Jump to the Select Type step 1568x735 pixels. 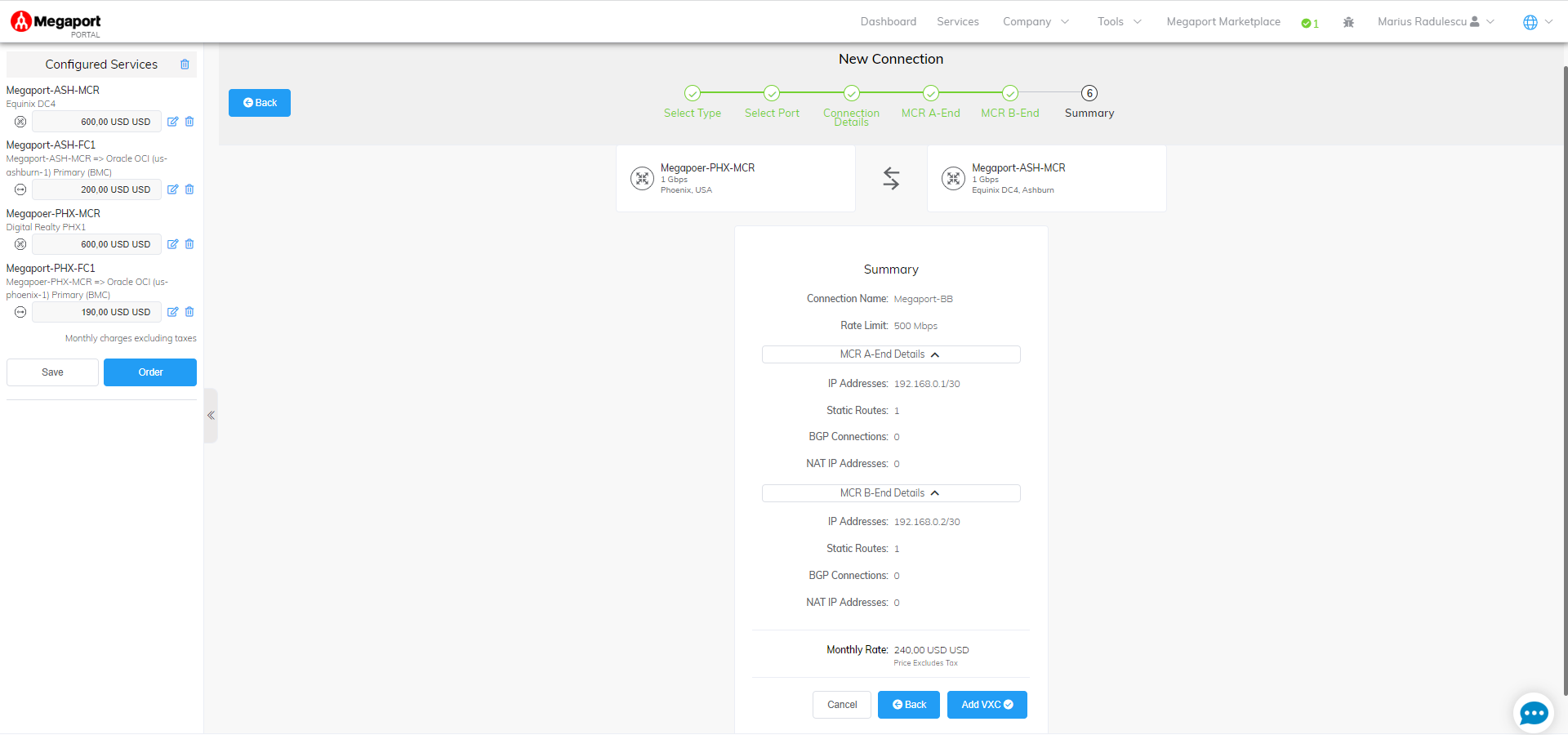click(693, 103)
